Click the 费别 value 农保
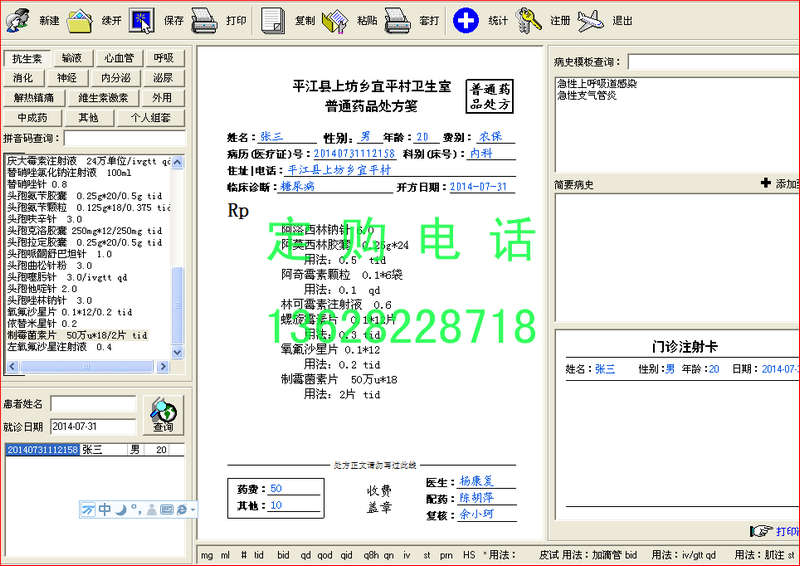 (x=490, y=137)
